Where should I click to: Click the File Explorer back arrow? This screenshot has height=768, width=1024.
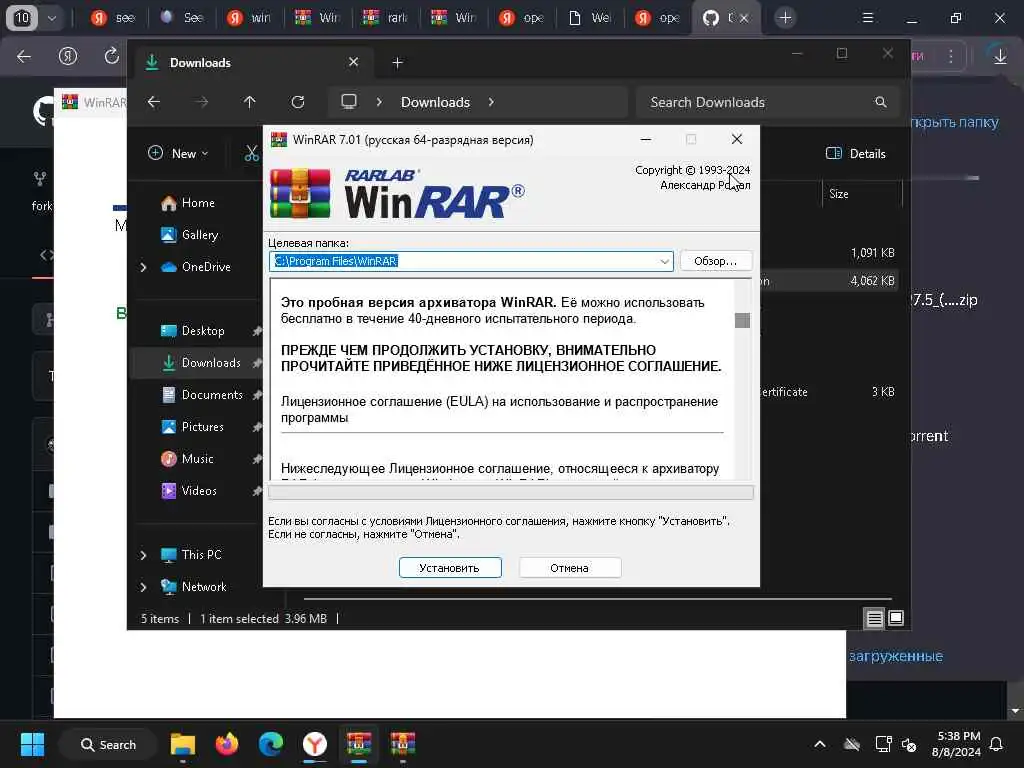coord(153,102)
